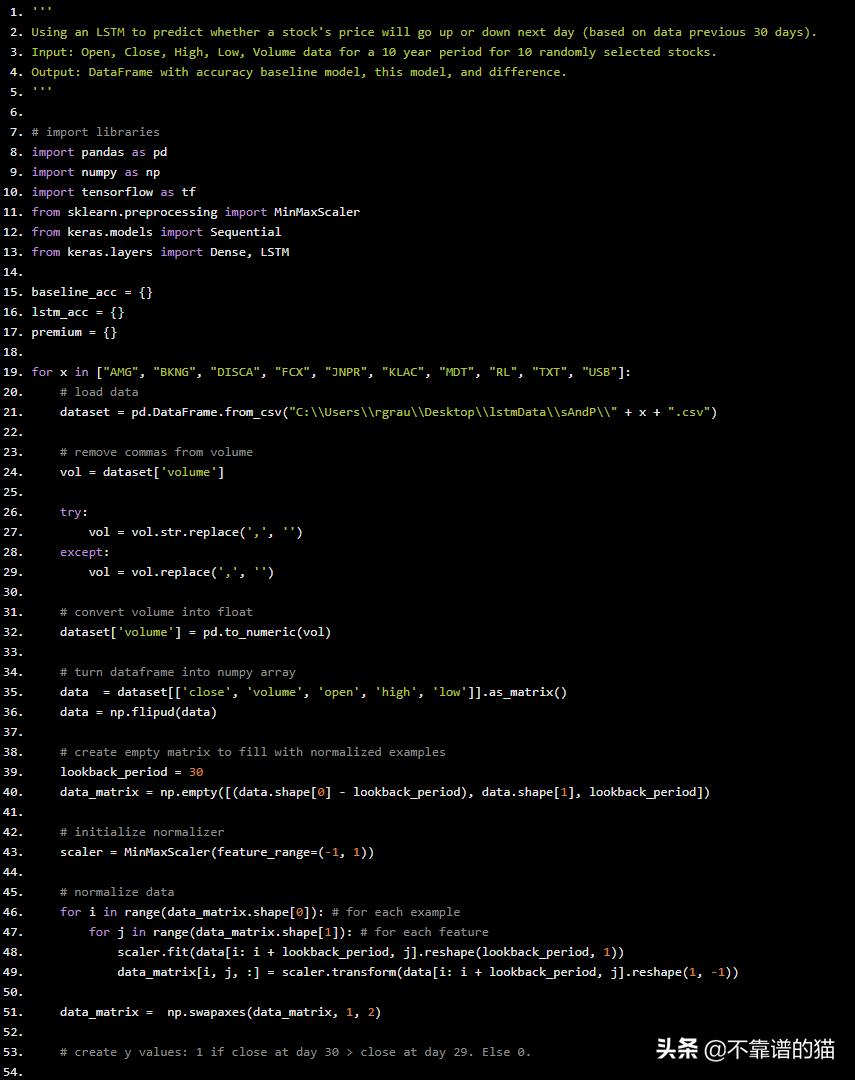Click the 'import numpy as np' line

(96, 172)
